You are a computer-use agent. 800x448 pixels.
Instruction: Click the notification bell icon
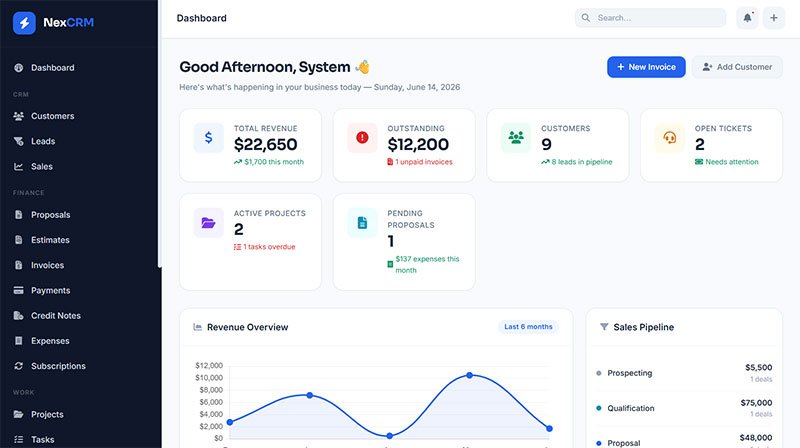(x=747, y=18)
